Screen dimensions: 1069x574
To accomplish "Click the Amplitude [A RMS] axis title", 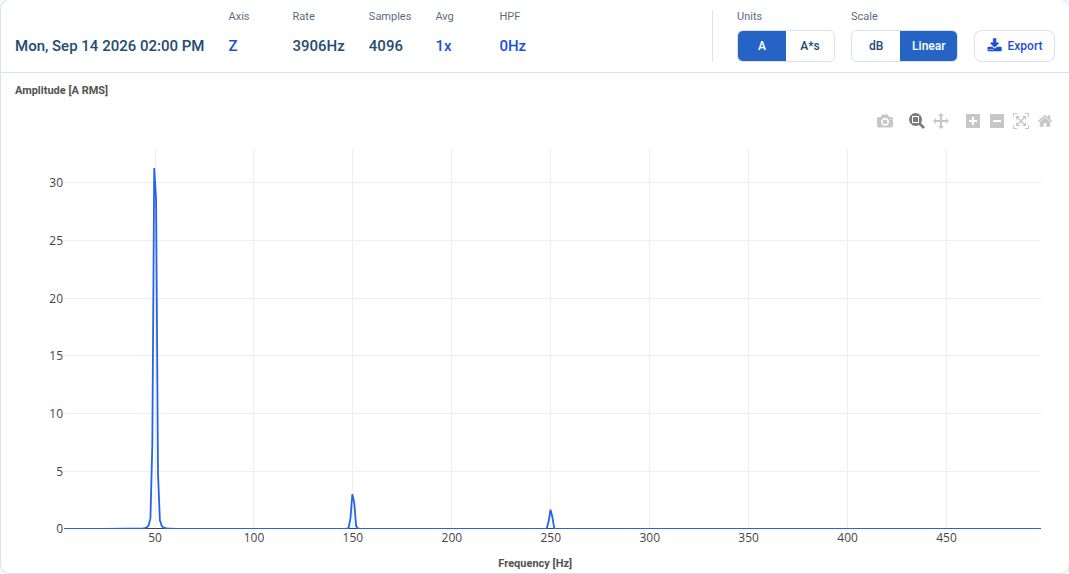I will [x=61, y=90].
